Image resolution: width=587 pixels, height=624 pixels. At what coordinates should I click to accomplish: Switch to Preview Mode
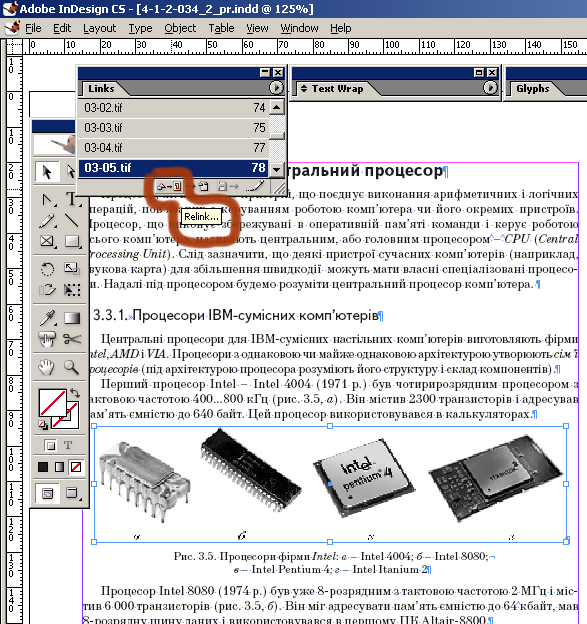(72, 493)
